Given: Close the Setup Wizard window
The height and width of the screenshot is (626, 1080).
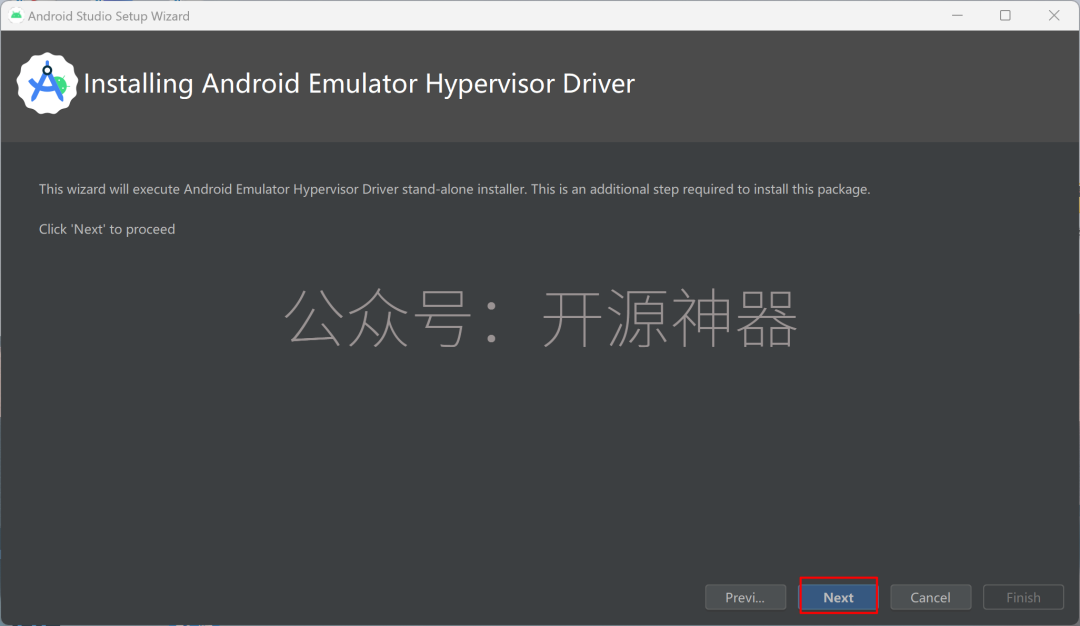Looking at the screenshot, I should (1054, 15).
